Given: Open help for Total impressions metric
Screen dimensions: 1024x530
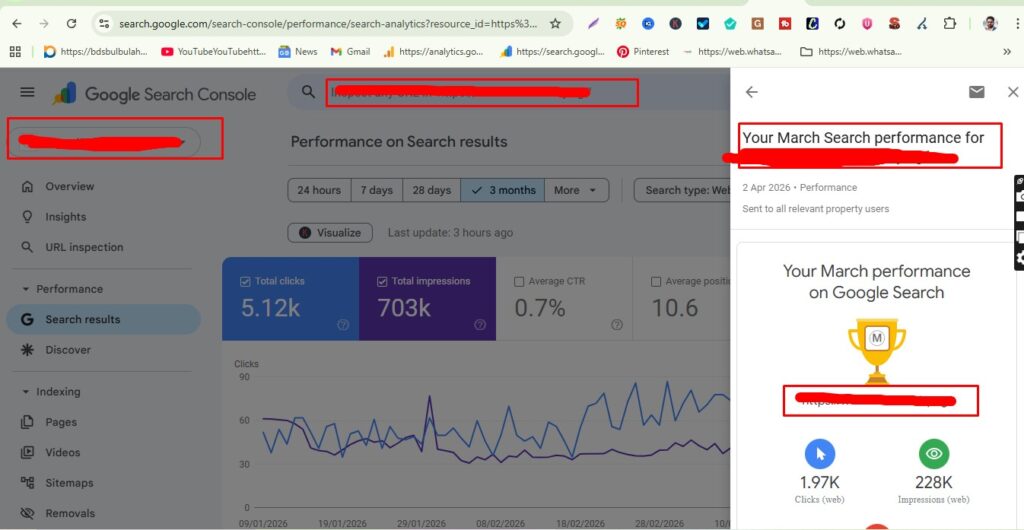Looking at the screenshot, I should pyautogui.click(x=480, y=324).
